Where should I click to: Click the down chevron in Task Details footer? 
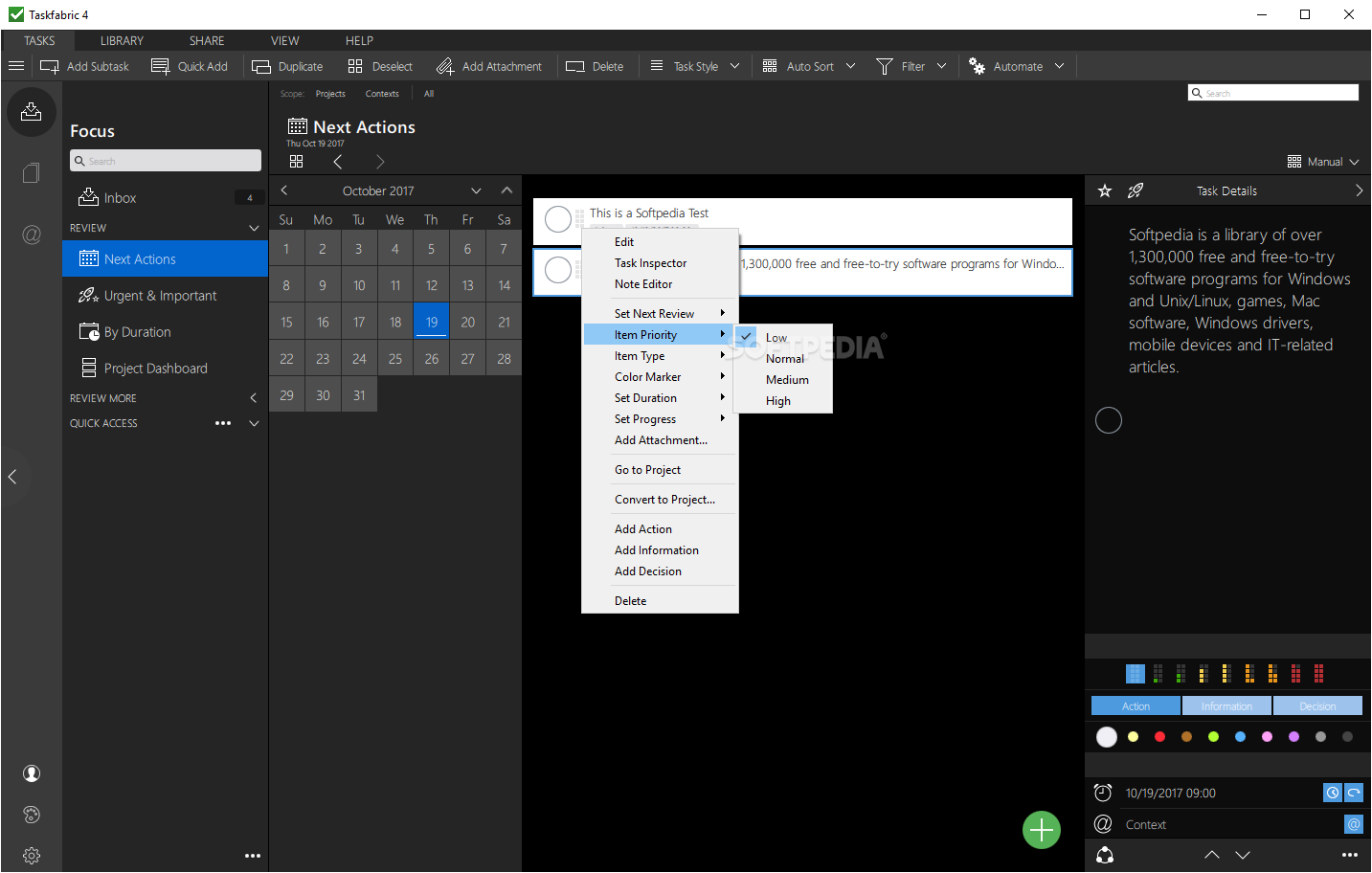pos(1243,855)
